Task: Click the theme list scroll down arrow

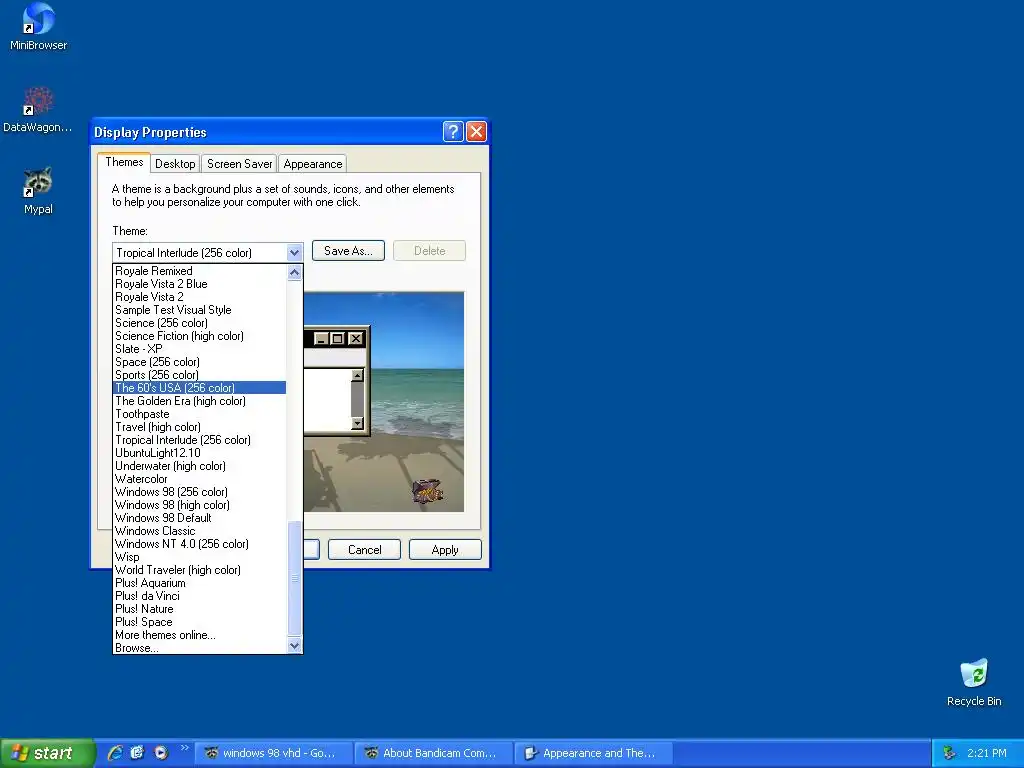Action: click(x=295, y=645)
